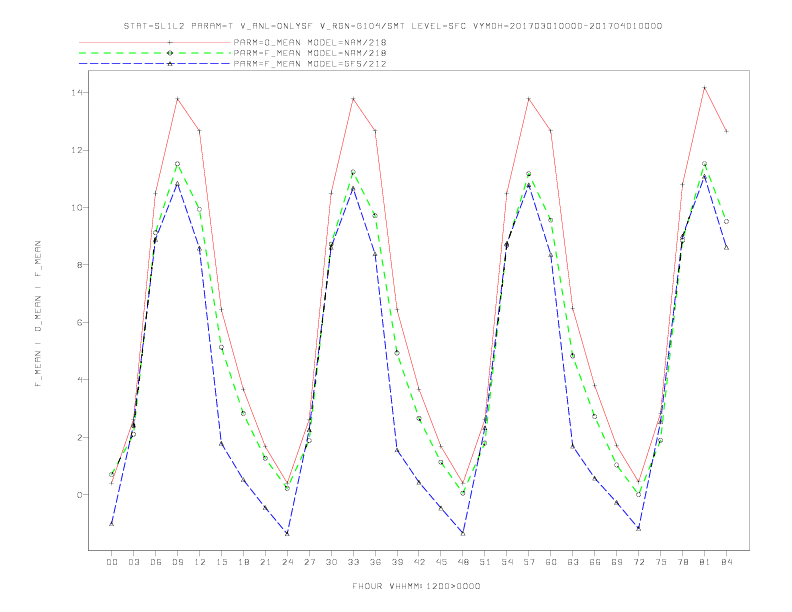Image resolution: width=792 pixels, height=612 pixels.
Task: Click the x-axis title FHOUR VHHMM:1200>0000
Action: tap(416, 586)
